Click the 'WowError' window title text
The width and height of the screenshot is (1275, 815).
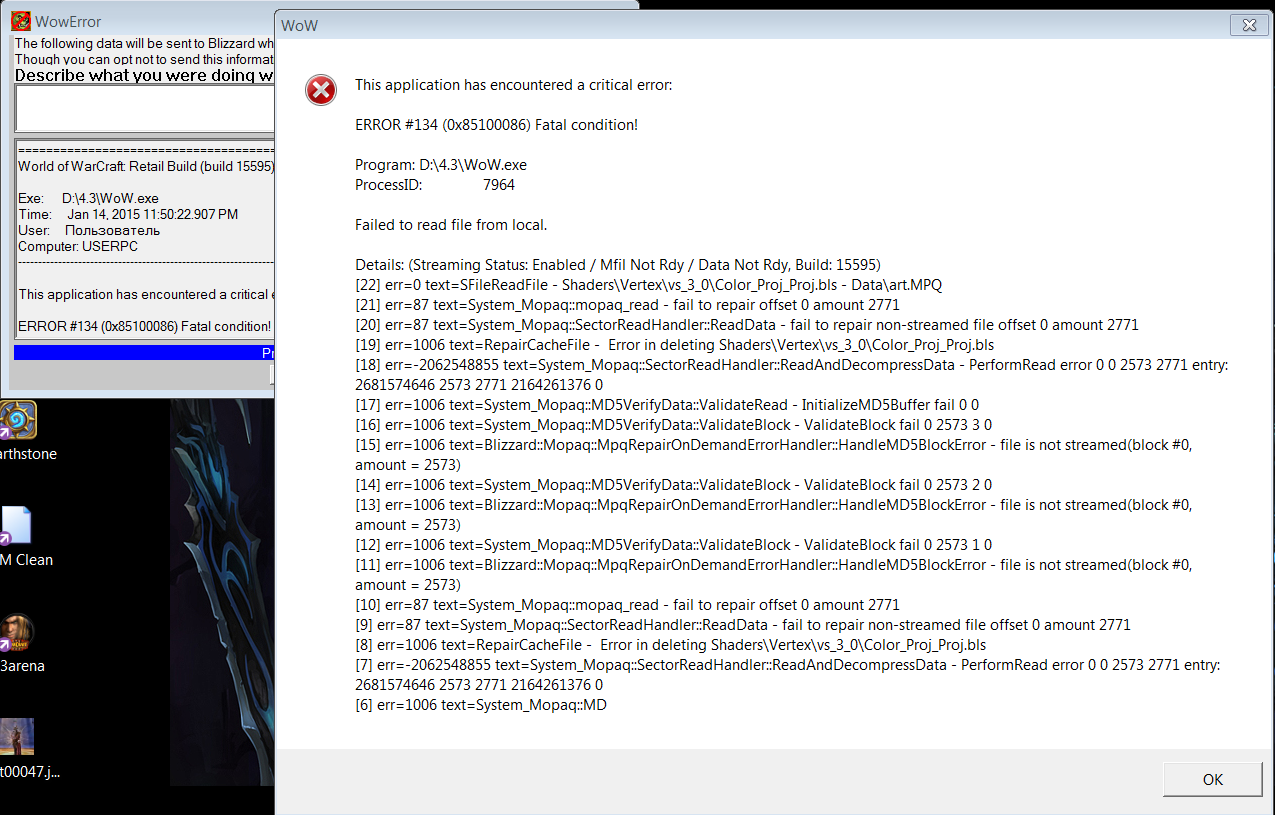[x=68, y=22]
